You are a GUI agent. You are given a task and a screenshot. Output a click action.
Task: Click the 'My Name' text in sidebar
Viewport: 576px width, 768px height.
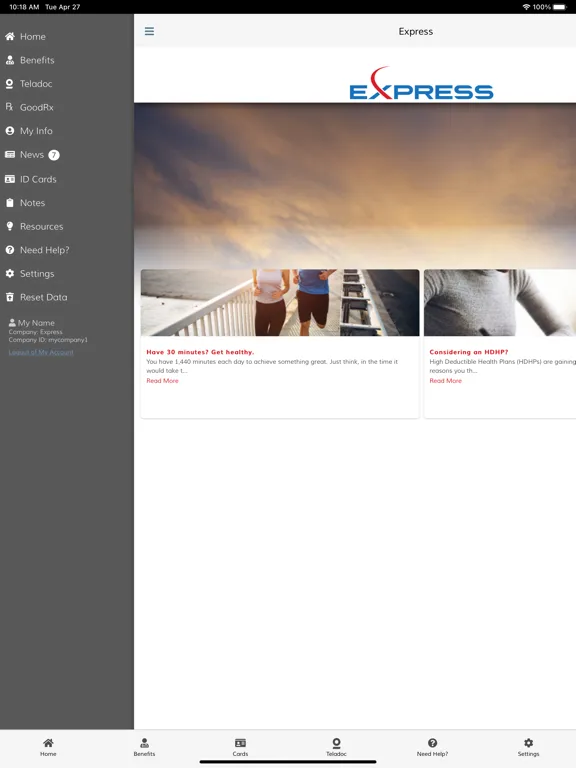pos(36,323)
